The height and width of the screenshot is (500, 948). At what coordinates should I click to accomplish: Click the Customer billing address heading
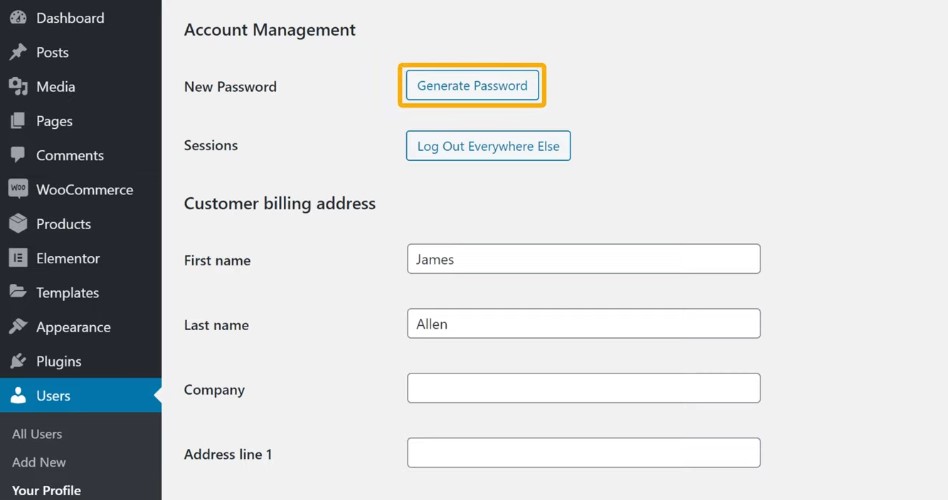279,204
